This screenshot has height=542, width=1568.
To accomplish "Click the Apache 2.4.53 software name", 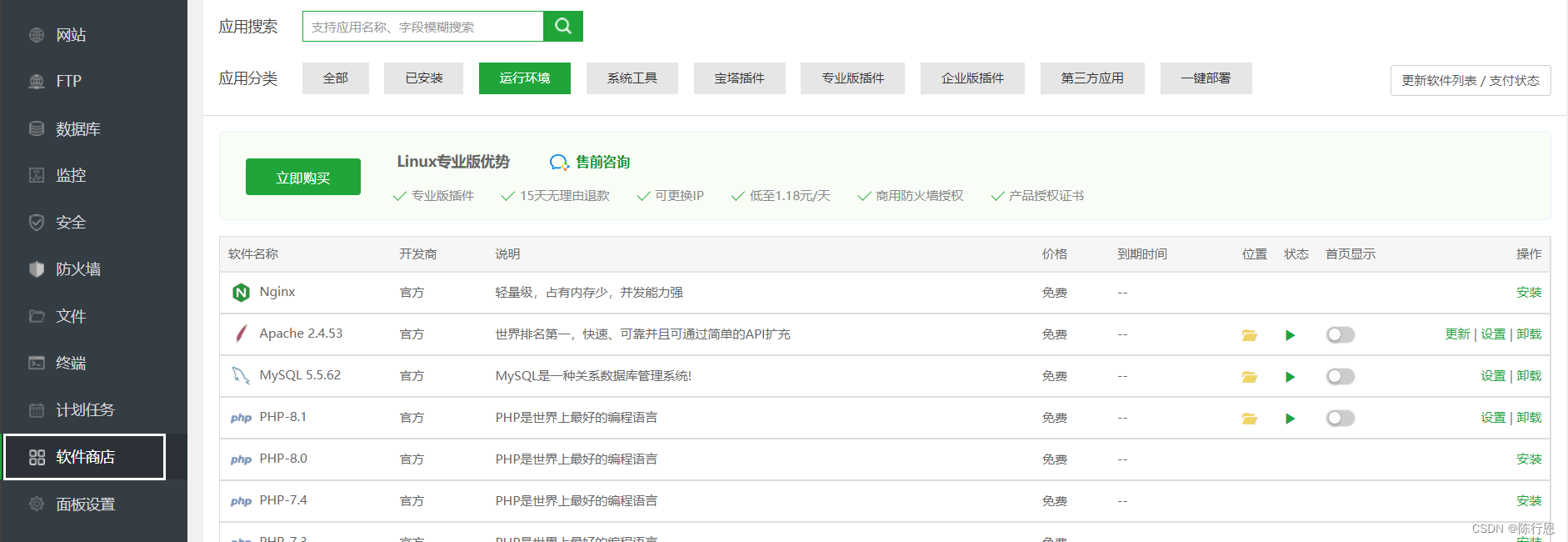I will click(x=301, y=334).
